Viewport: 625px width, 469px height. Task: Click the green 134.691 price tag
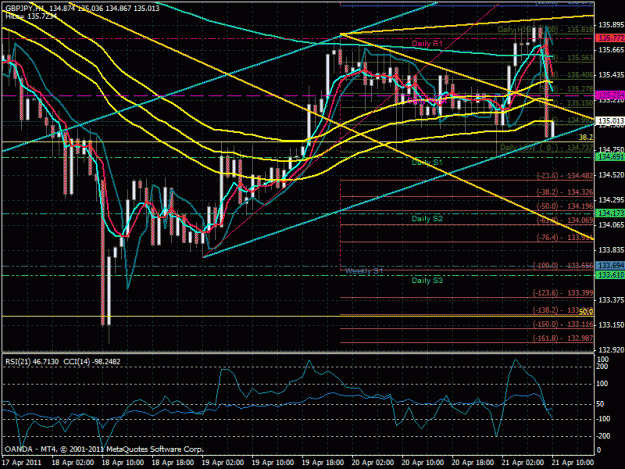tap(609, 157)
